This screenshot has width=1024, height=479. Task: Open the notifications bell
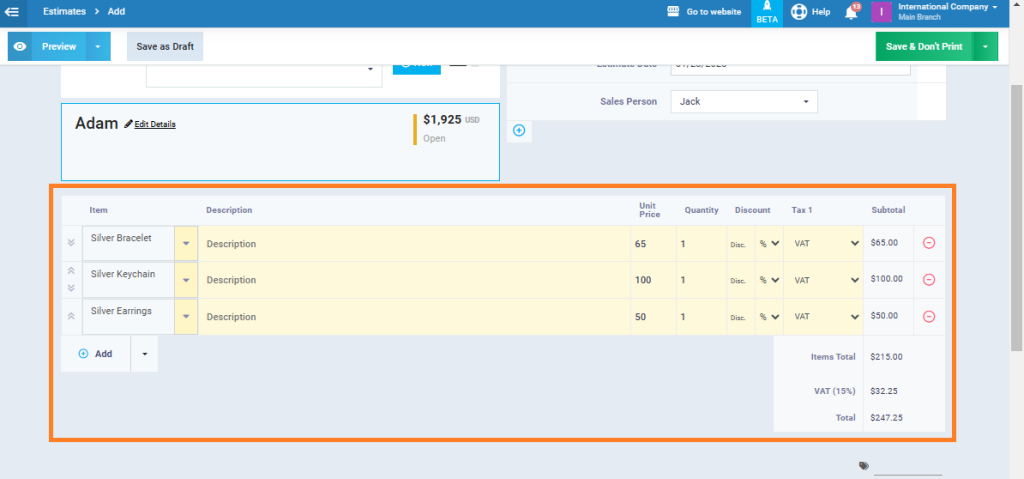coord(852,12)
